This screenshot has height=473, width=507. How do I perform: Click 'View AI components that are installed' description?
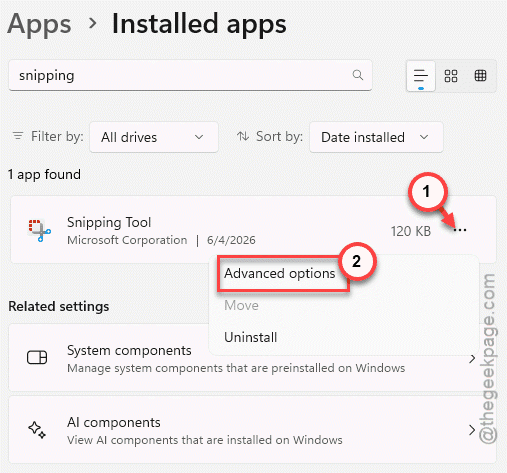pyautogui.click(x=205, y=440)
